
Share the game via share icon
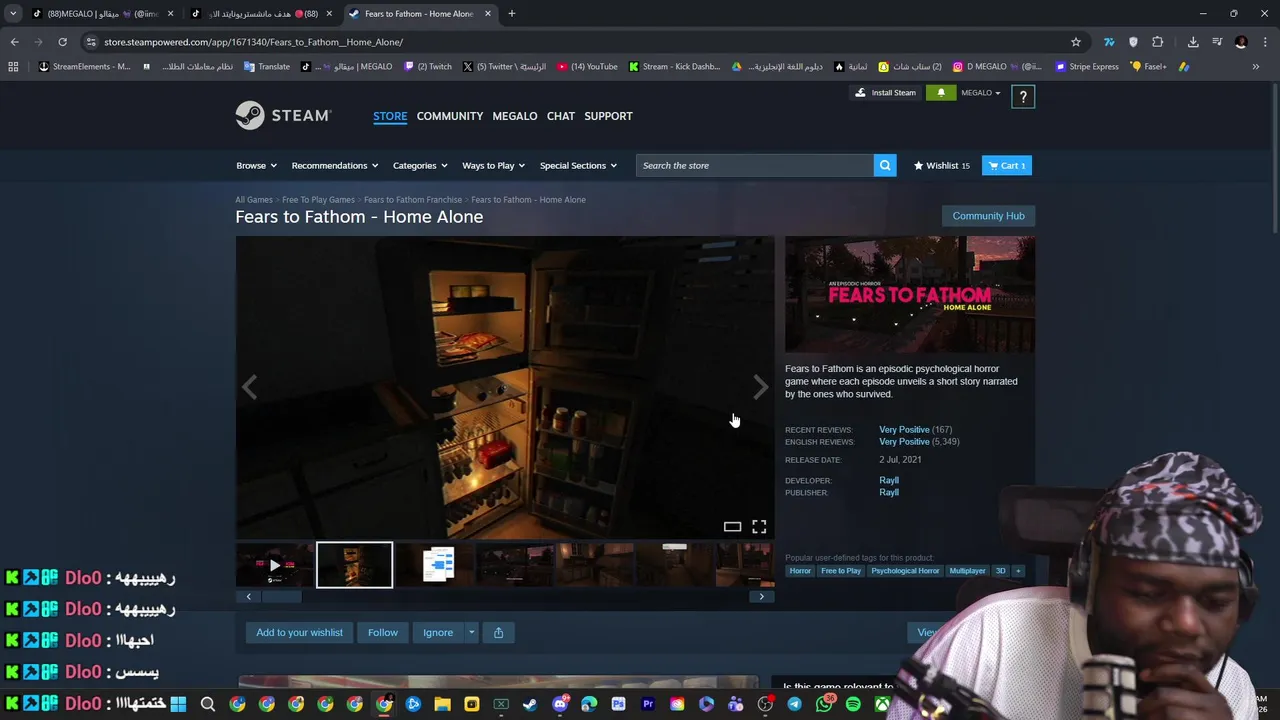(x=498, y=632)
